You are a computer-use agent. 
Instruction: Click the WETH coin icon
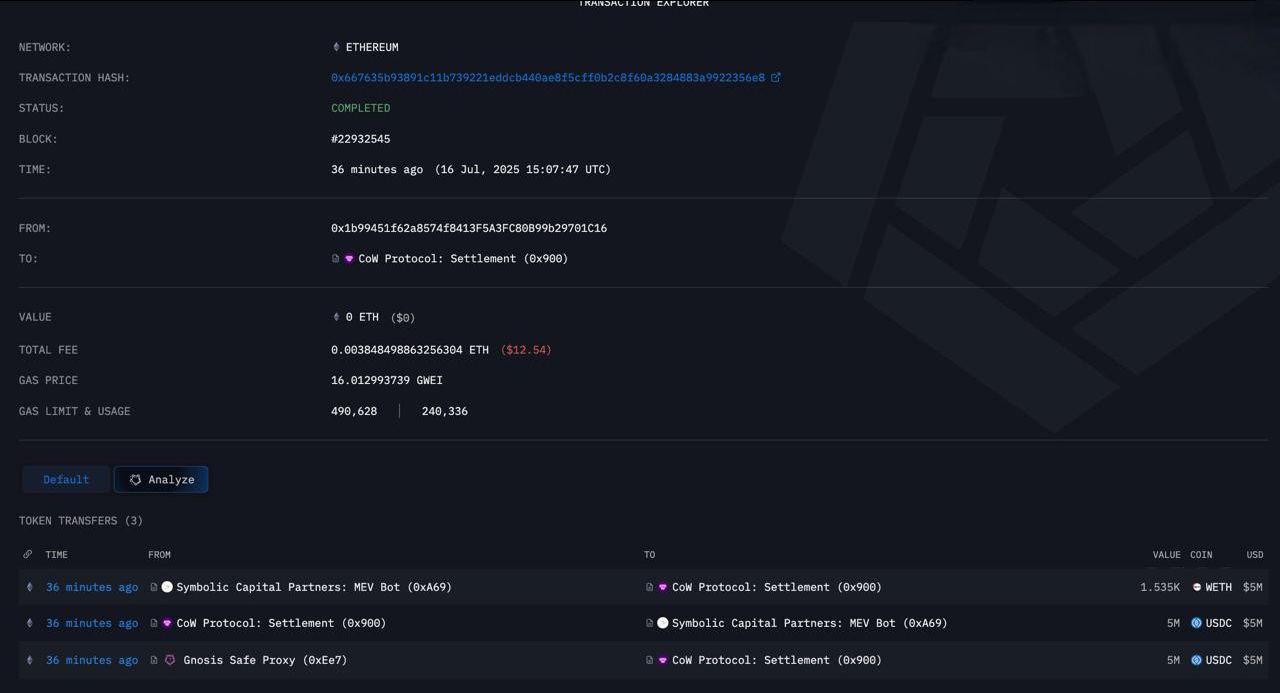[x=1197, y=588]
